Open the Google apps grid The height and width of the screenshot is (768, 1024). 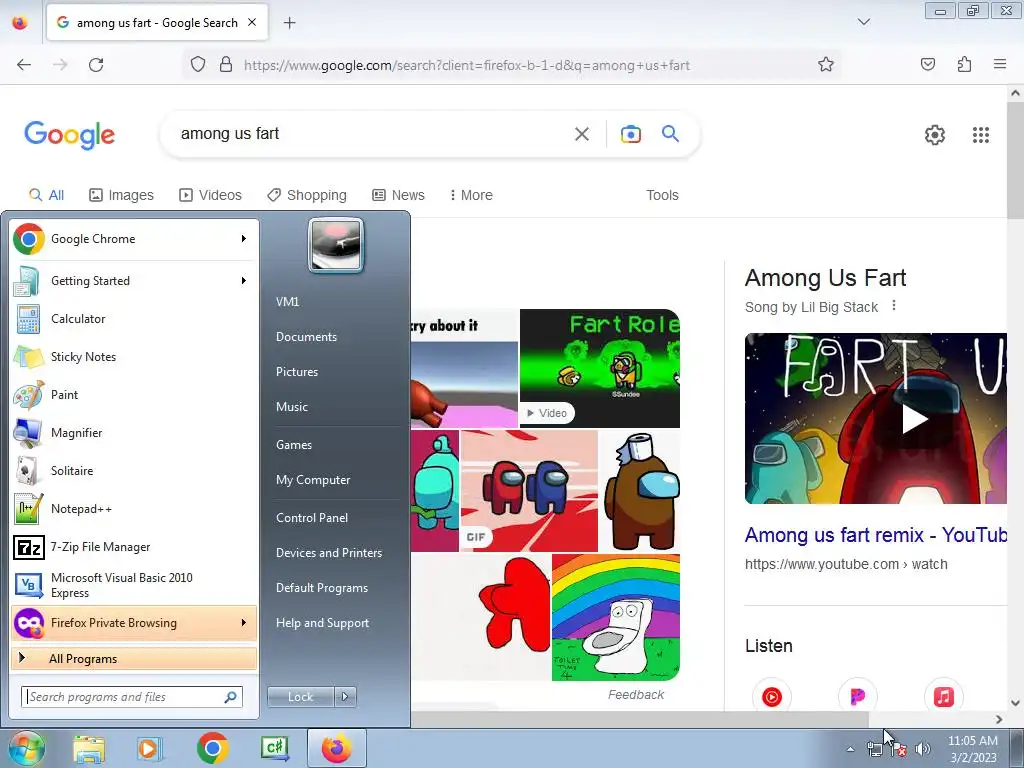[x=980, y=135]
